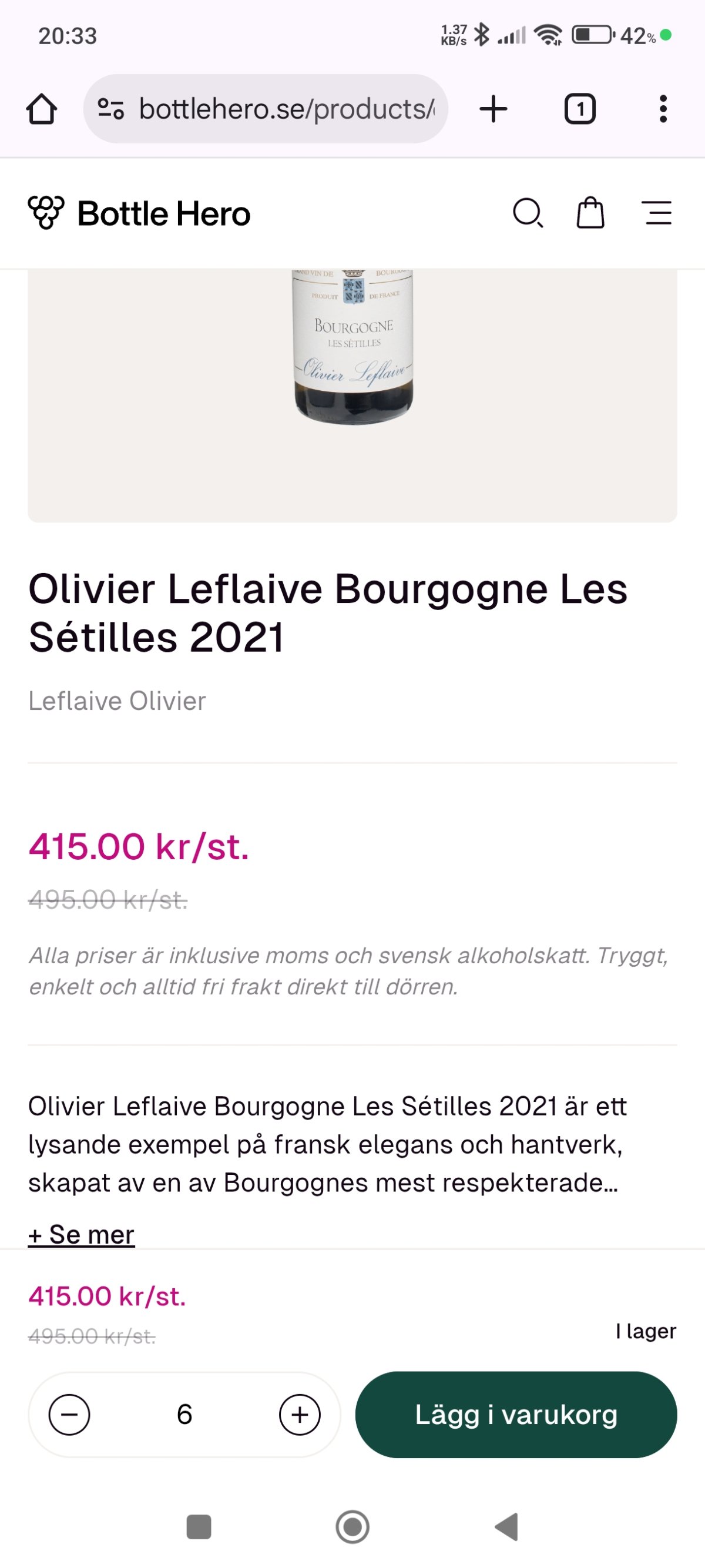Open the Leflaive Olivier producer link

click(117, 701)
